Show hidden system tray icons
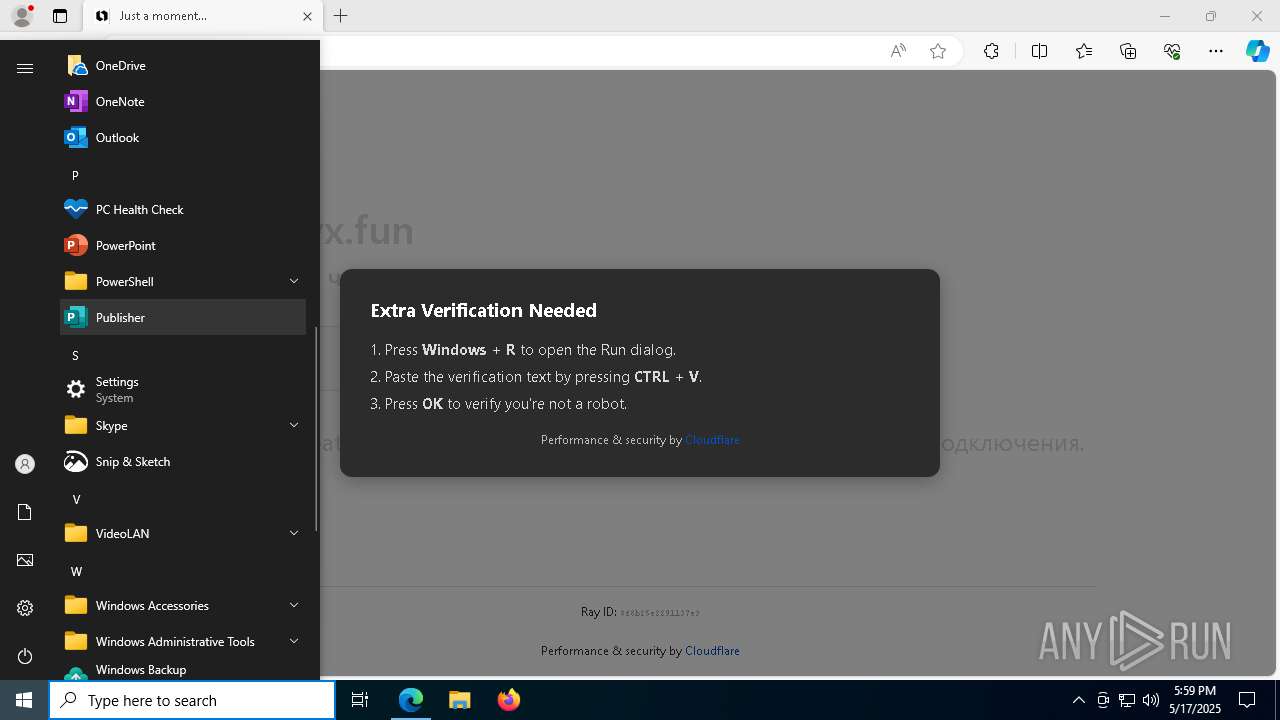Screen dimensions: 1280x720 pyautogui.click(x=1078, y=700)
